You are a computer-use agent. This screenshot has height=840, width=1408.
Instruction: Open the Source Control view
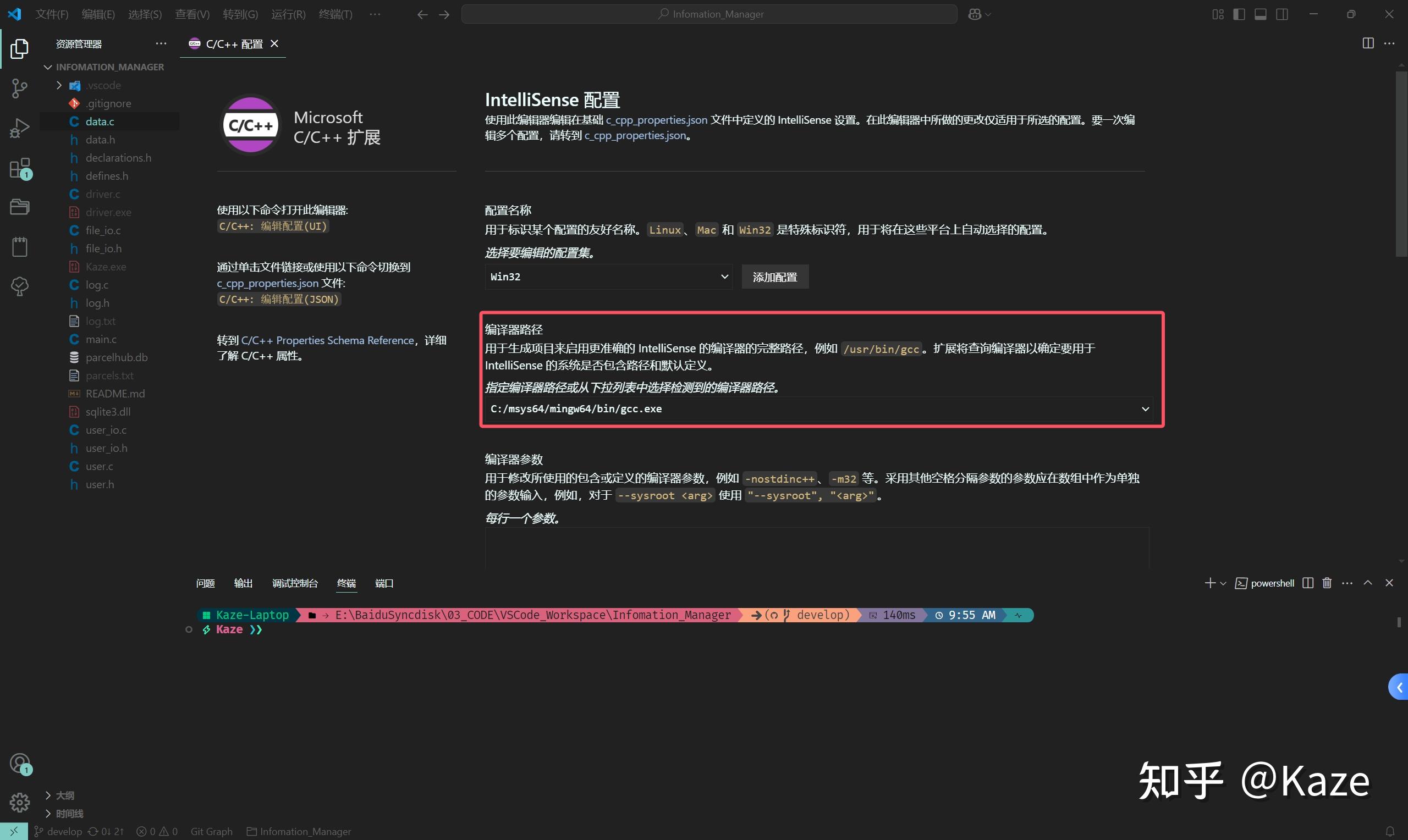19,89
